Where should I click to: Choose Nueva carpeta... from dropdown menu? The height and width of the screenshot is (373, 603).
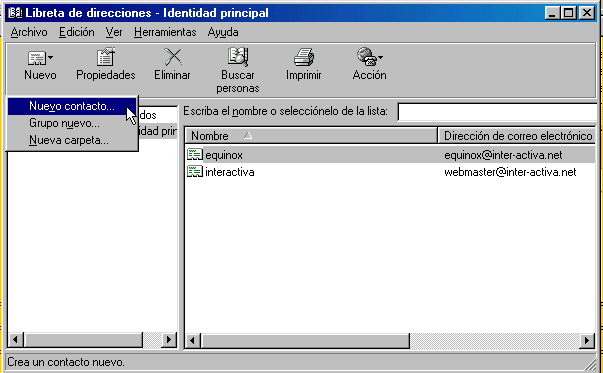72,140
